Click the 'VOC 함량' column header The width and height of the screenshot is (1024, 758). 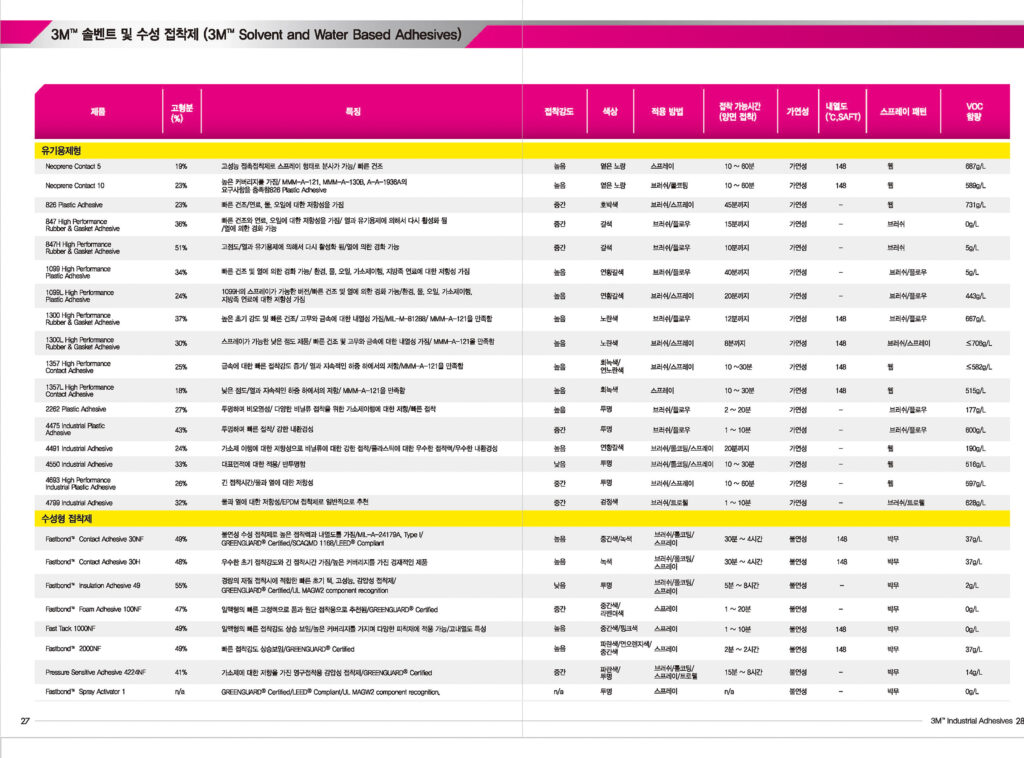pyautogui.click(x=974, y=112)
